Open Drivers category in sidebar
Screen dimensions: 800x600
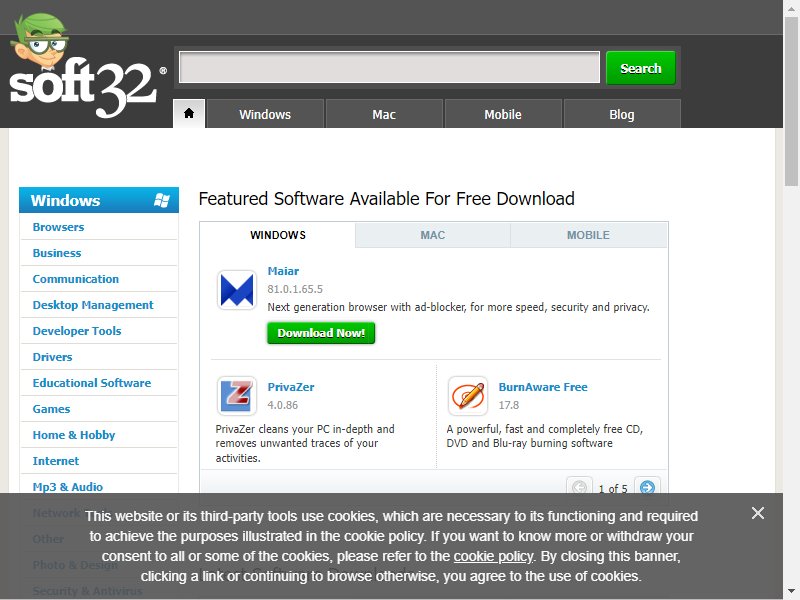tap(52, 357)
